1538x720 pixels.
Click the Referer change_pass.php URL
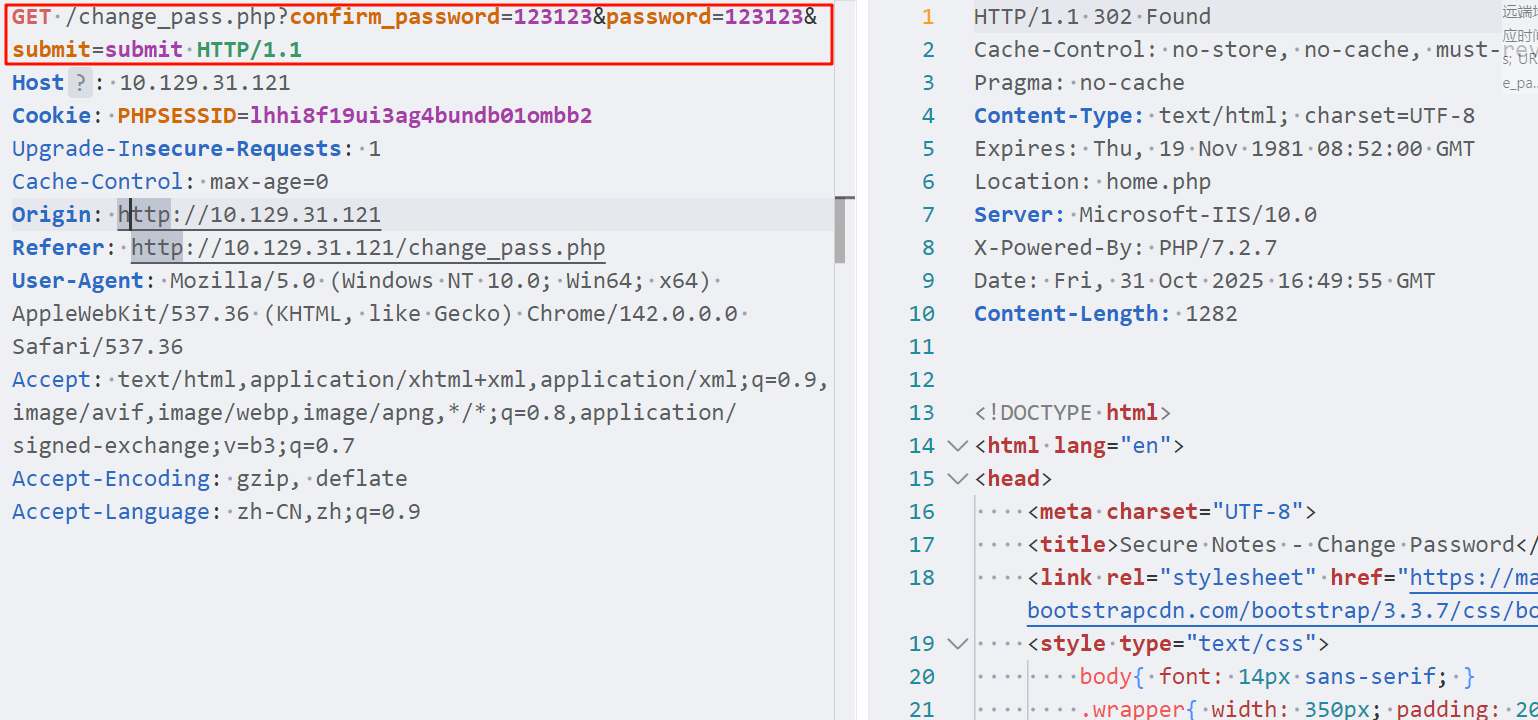368,248
